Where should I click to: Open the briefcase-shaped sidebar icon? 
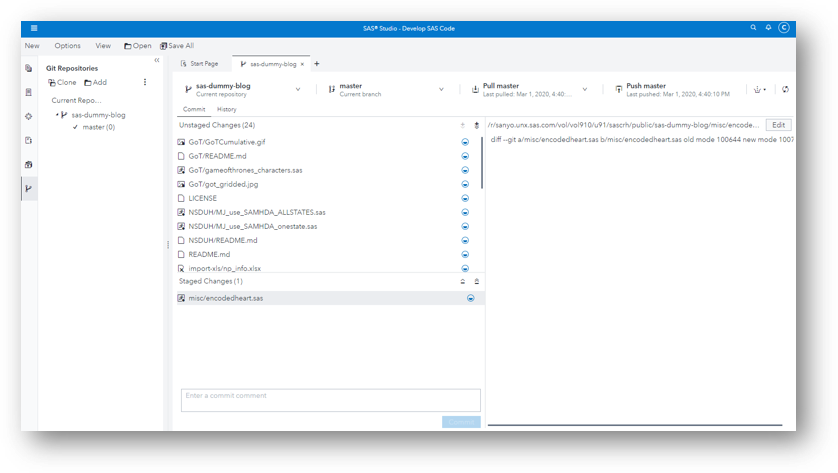(x=29, y=165)
